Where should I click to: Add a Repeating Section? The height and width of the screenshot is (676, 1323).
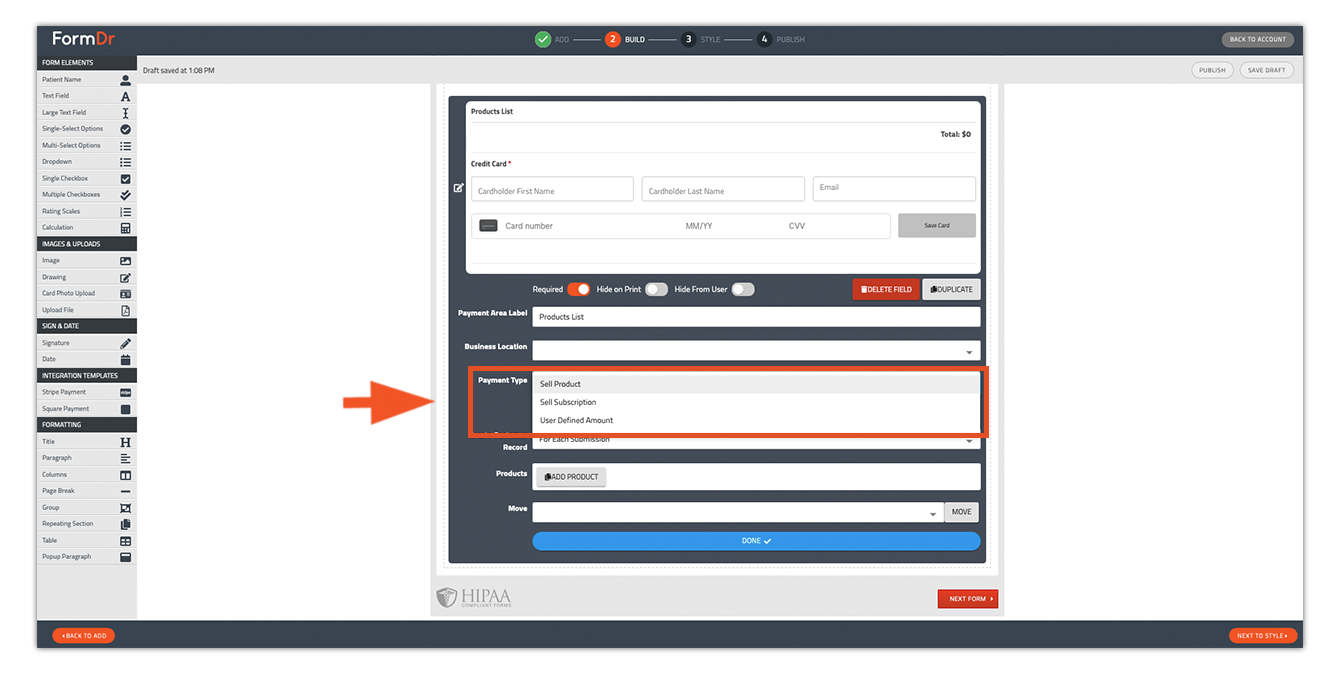[86, 524]
